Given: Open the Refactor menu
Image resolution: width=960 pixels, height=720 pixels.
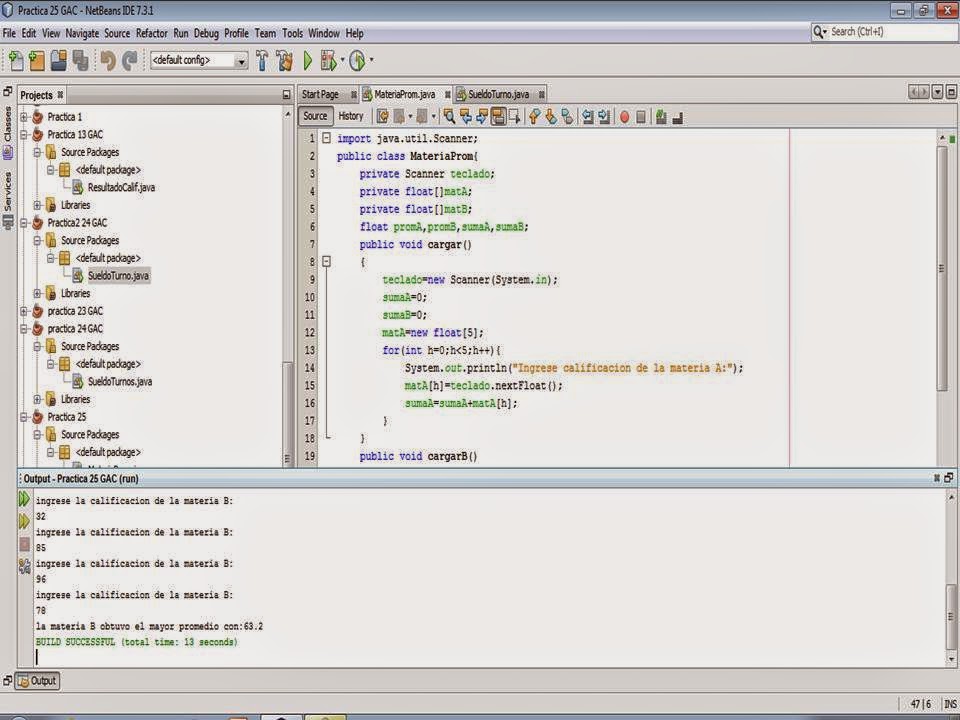Looking at the screenshot, I should [x=152, y=33].
